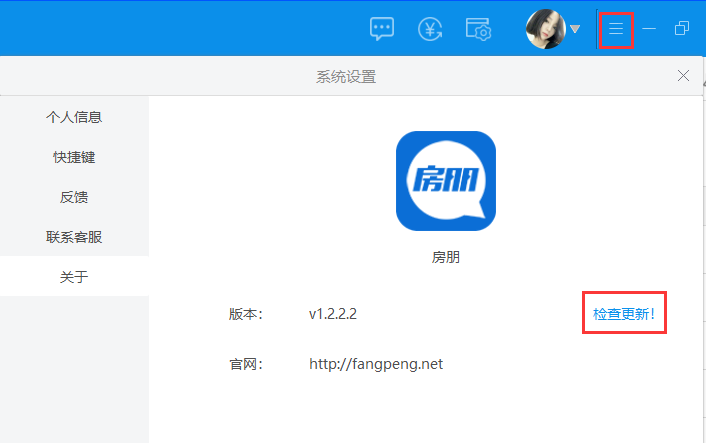Viewport: 706px width, 443px height.
Task: Close the 系统设置 dialog
Action: pyautogui.click(x=683, y=76)
